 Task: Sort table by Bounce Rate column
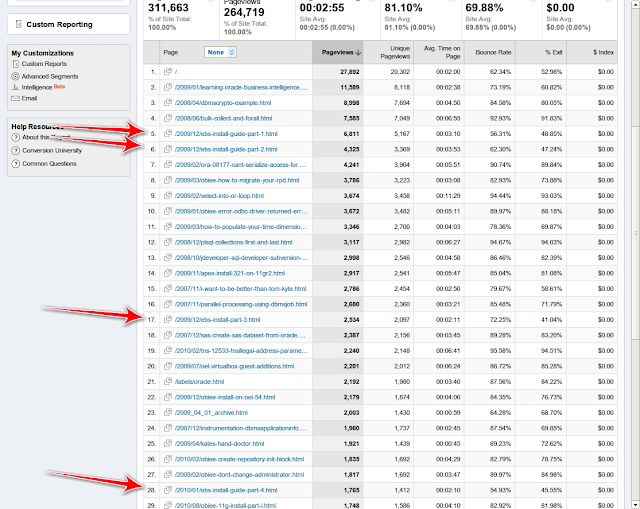(x=490, y=52)
